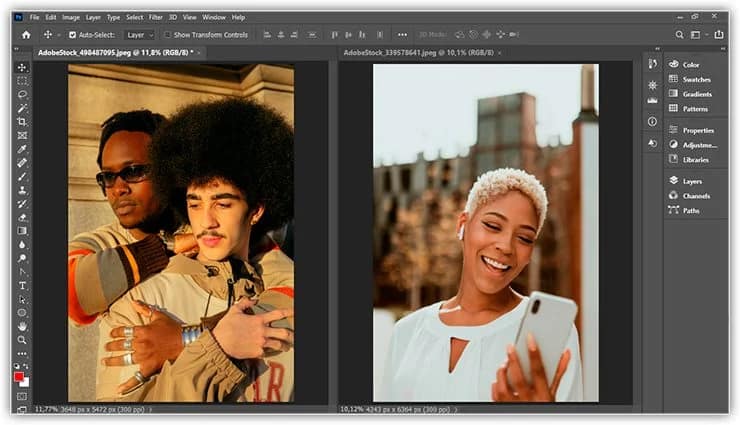Select the Eyedropper tool

[22, 149]
